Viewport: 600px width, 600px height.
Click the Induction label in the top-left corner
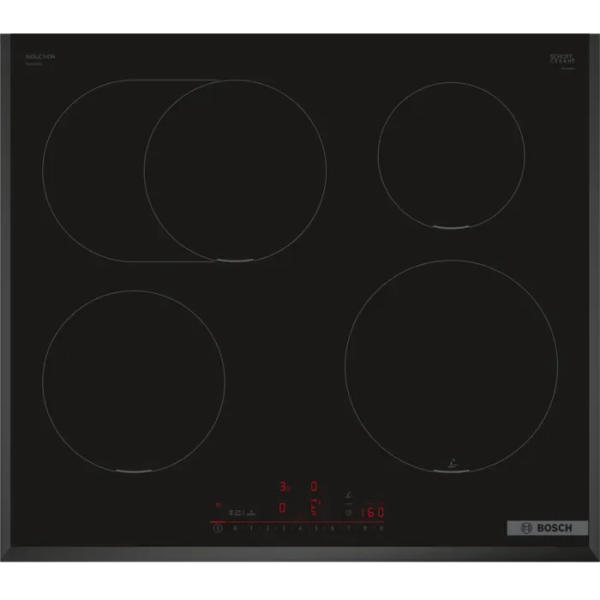tap(39, 59)
